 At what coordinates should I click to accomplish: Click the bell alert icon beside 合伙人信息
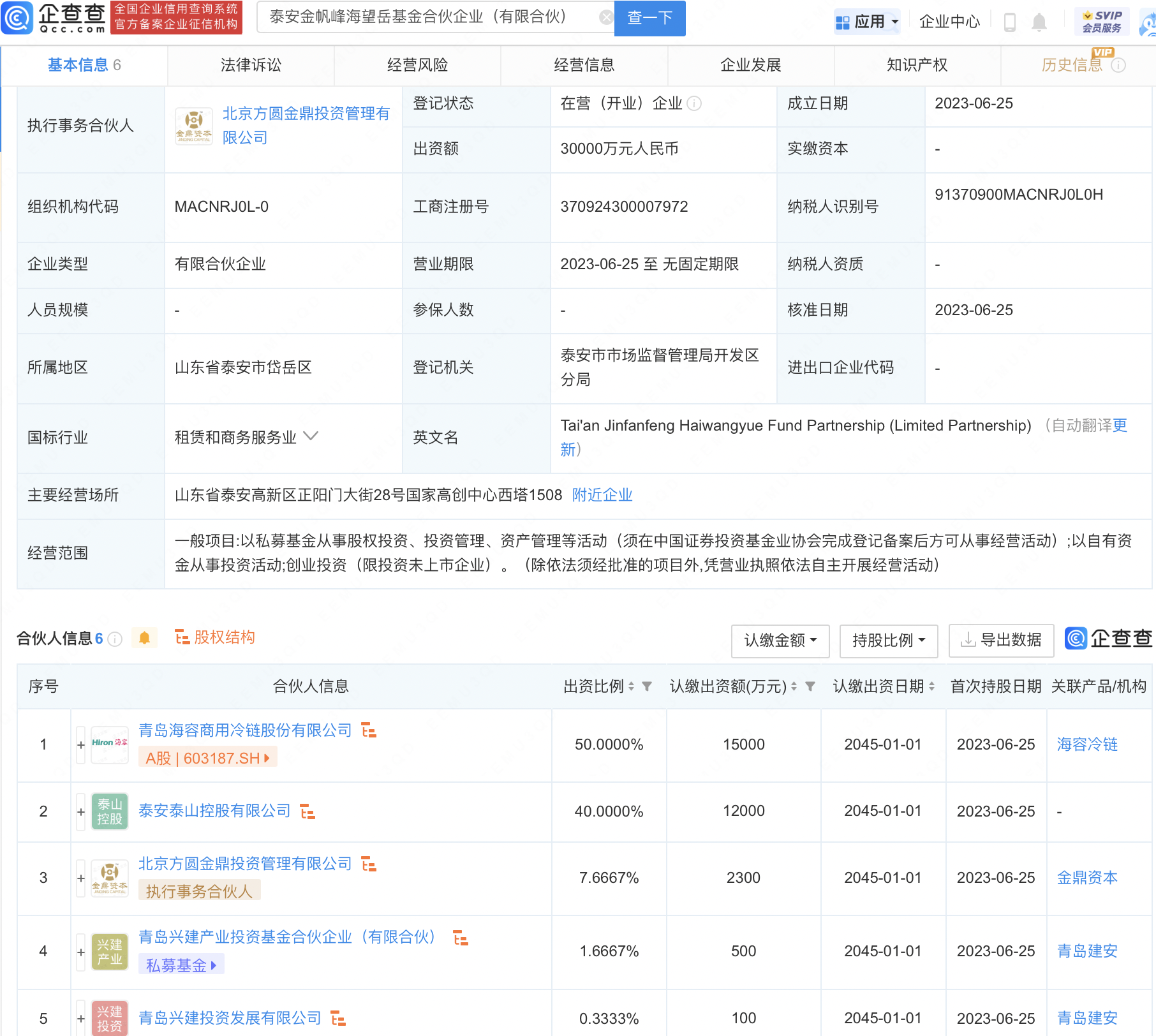point(144,638)
